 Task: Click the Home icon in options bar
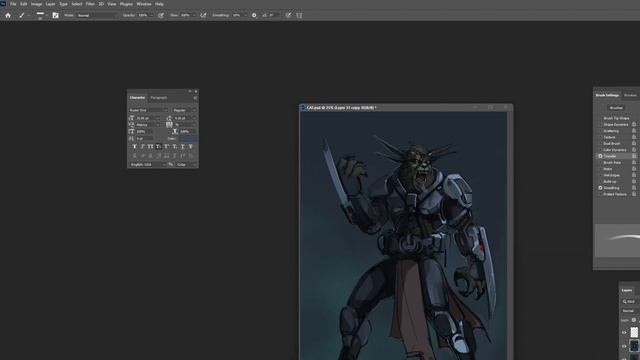[8, 15]
